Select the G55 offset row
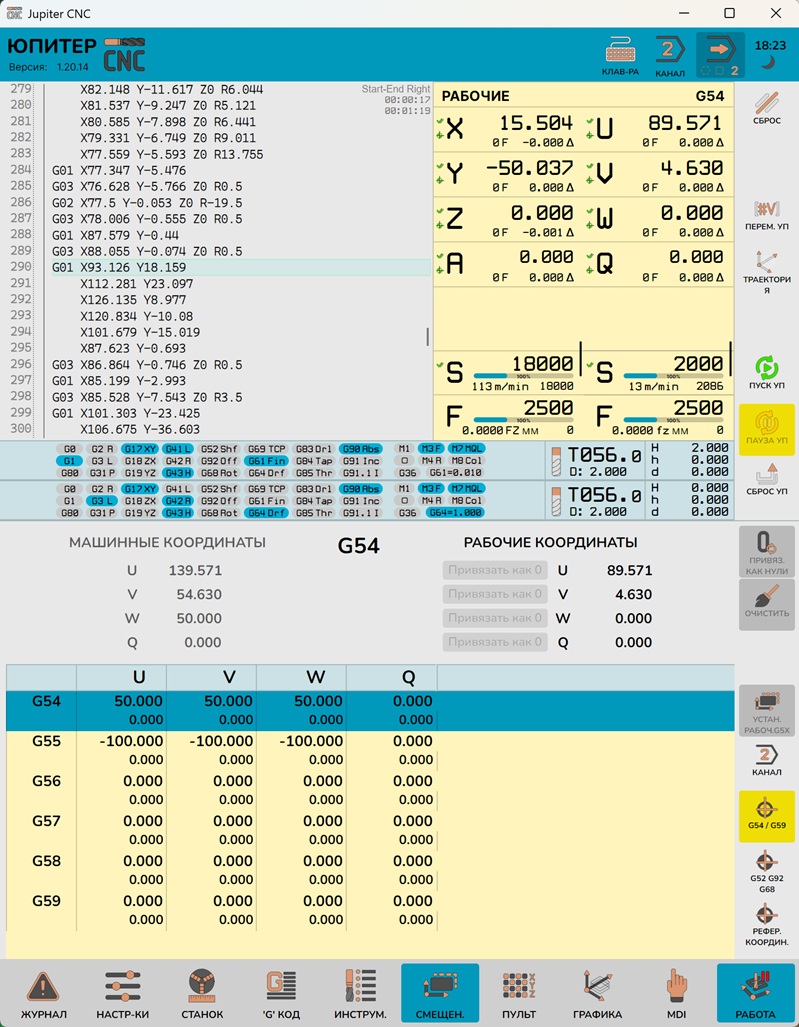The height and width of the screenshot is (1027, 799). coord(46,741)
